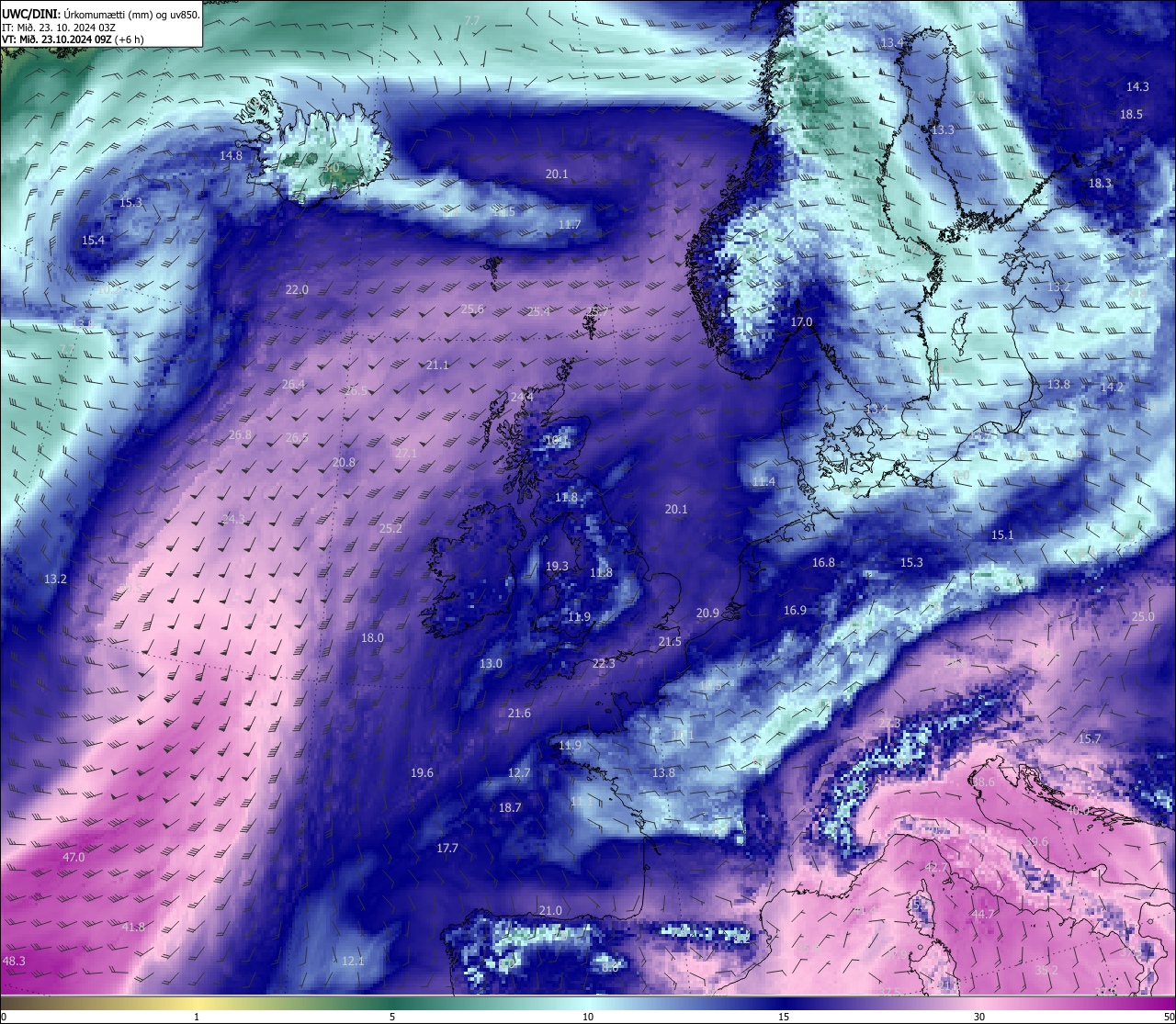1176x1024 pixels.
Task: Click the 10 label on the color scale
Action: coord(588,1017)
